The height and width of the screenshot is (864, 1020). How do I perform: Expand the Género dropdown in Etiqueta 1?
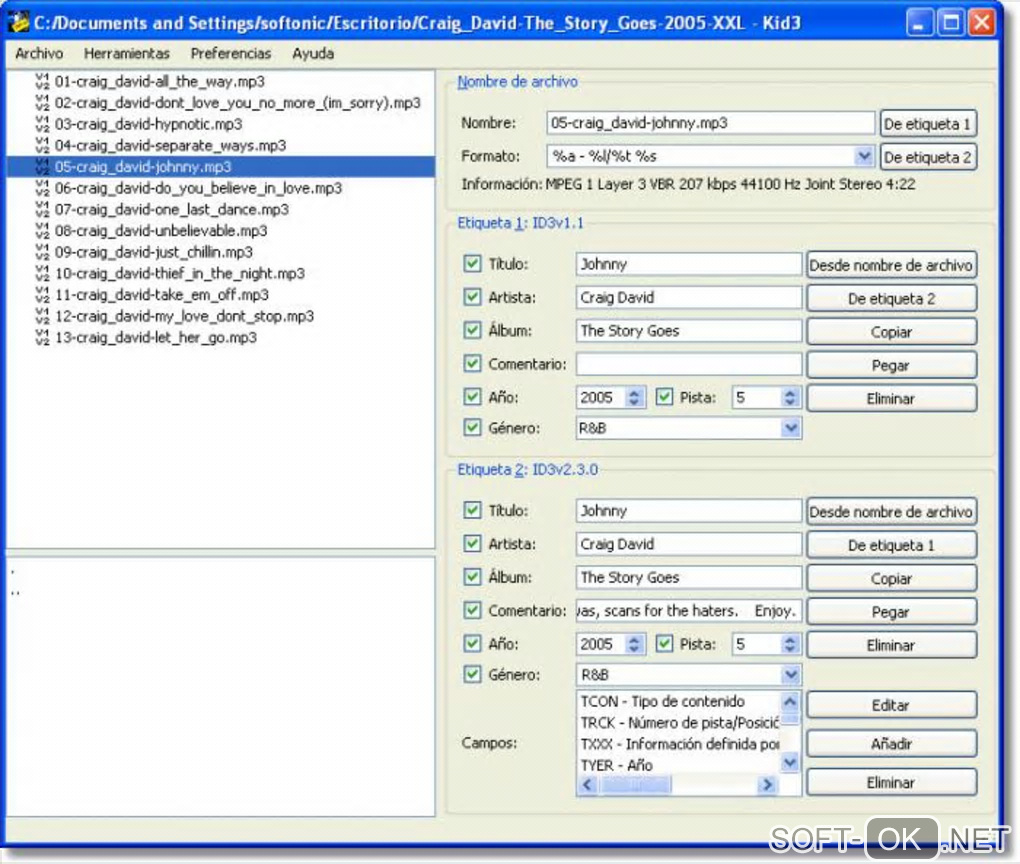pyautogui.click(x=790, y=429)
